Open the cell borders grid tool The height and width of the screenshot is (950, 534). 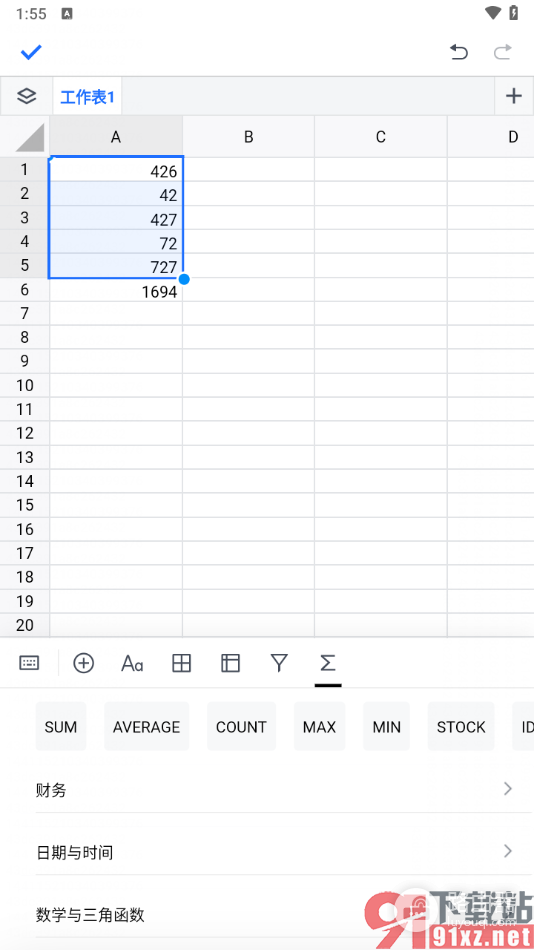click(182, 663)
